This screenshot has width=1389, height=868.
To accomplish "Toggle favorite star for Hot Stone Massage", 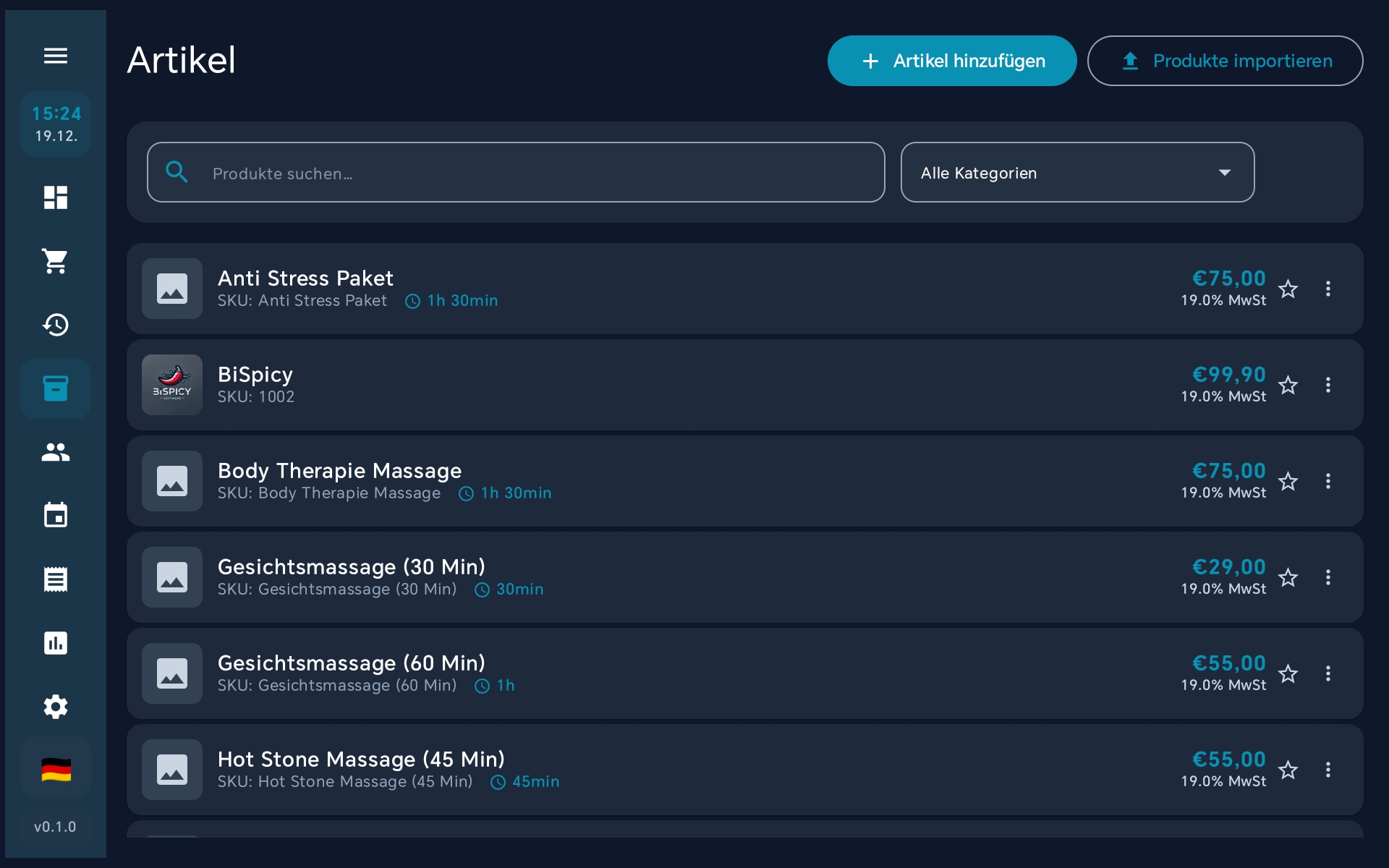I will (1288, 770).
